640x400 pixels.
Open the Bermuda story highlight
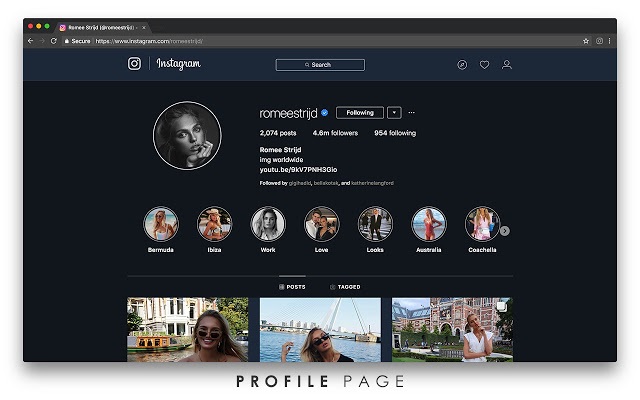click(x=161, y=224)
